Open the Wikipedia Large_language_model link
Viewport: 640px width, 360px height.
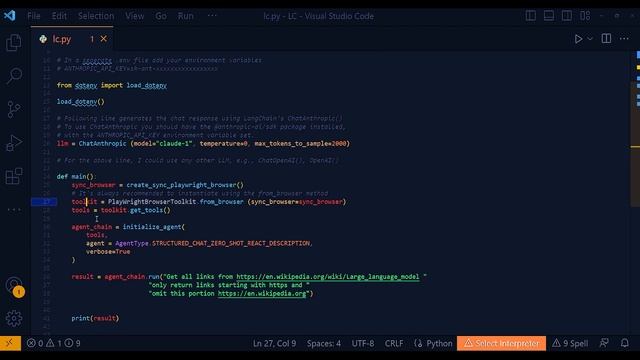tap(328, 277)
